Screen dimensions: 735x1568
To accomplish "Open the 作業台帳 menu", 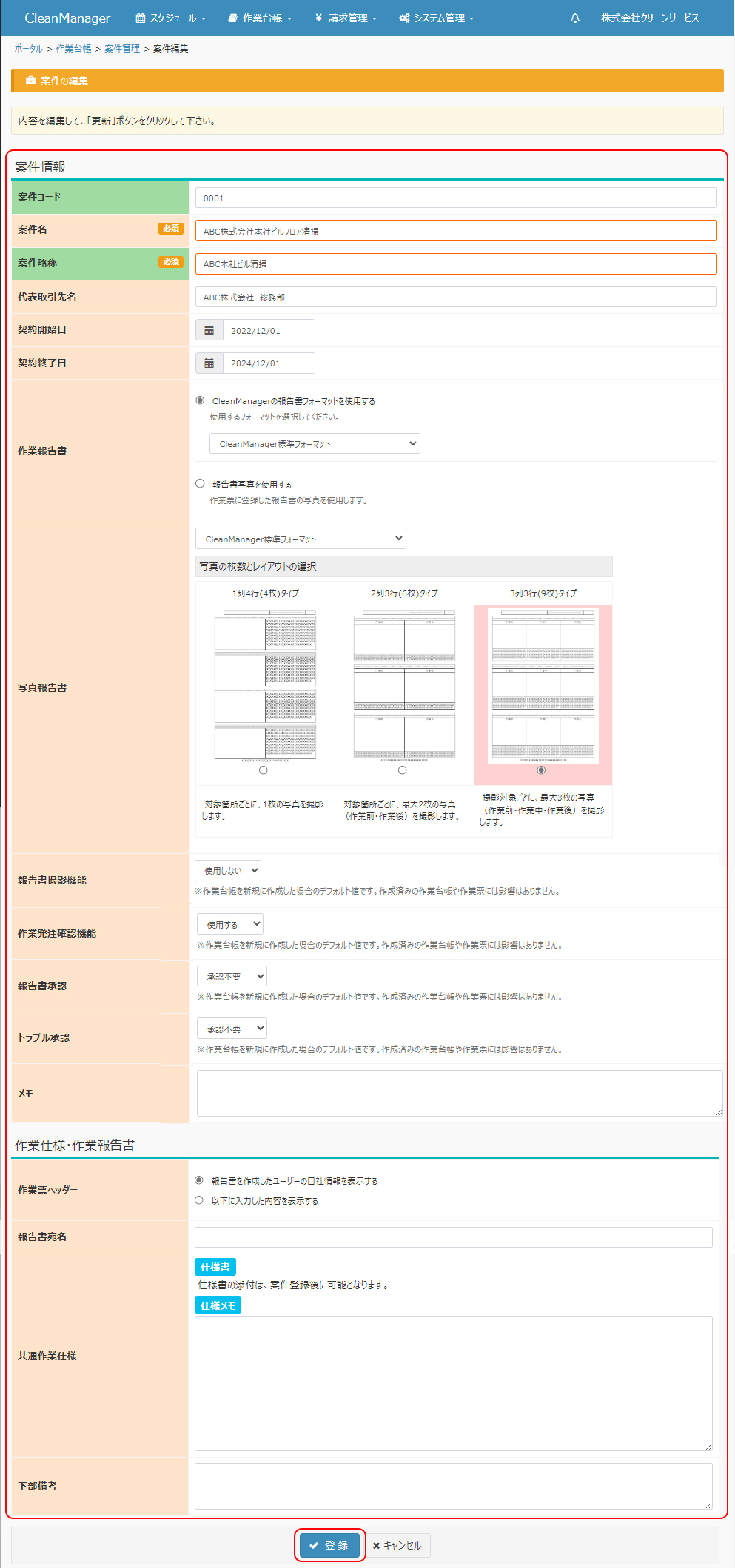I will pos(260,18).
